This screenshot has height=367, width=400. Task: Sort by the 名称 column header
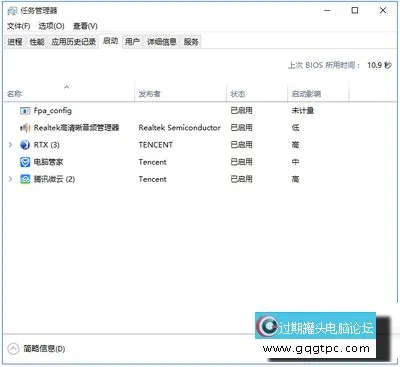coord(69,94)
